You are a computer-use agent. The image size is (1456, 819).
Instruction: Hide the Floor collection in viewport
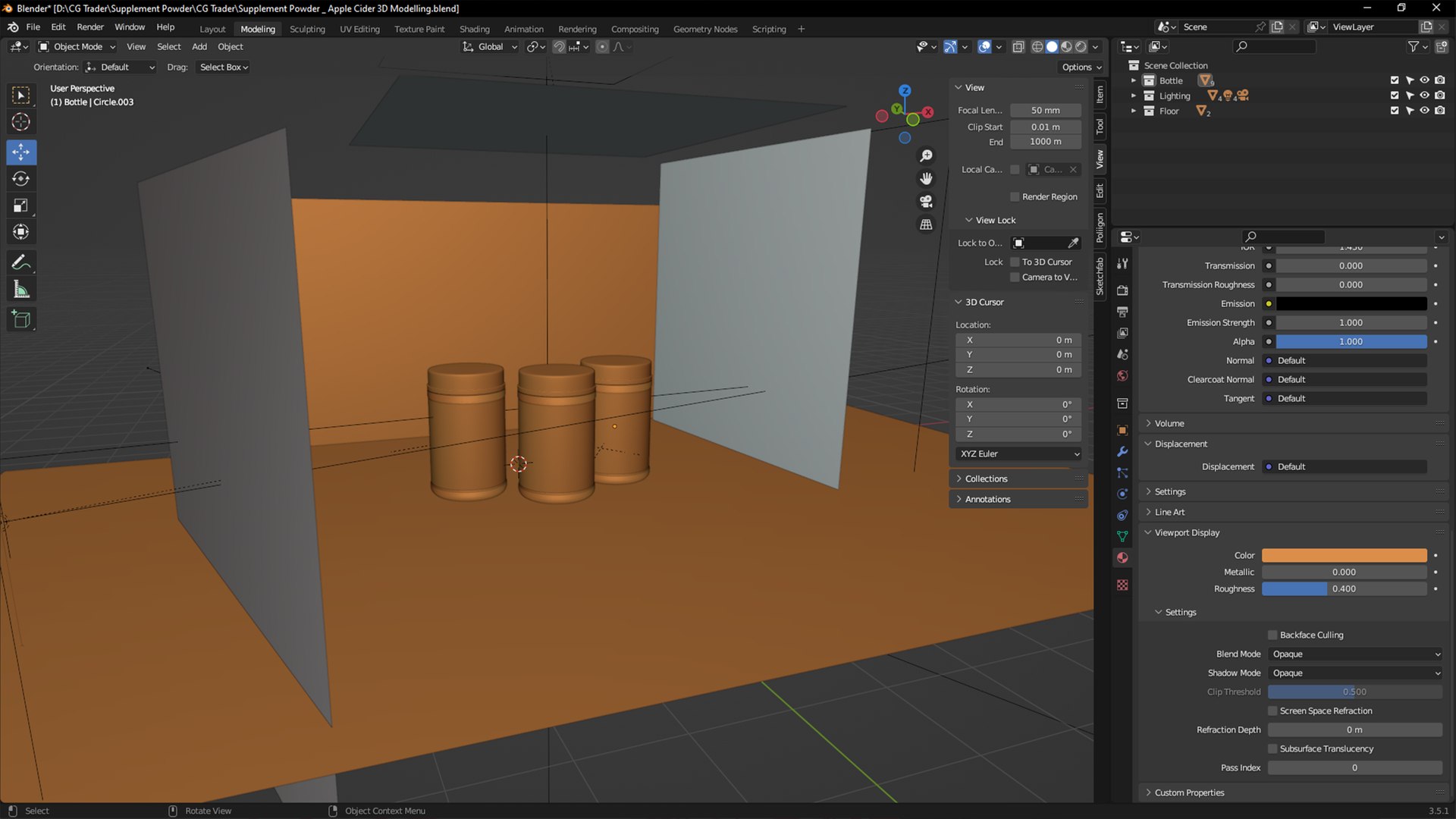pyautogui.click(x=1425, y=111)
